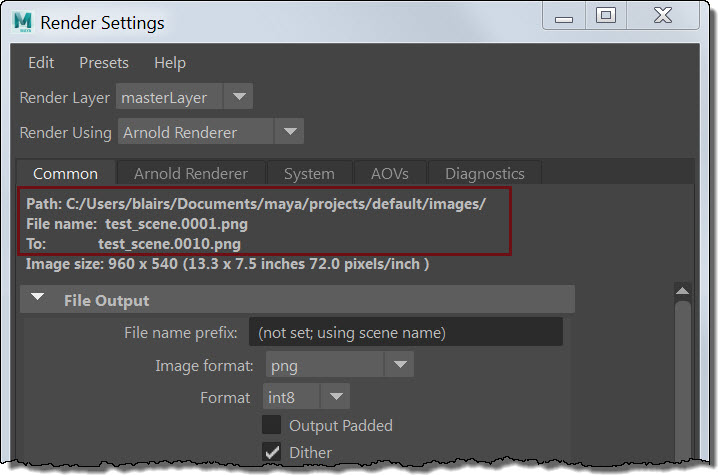Switch to the Arnold Renderer tab

coord(190,173)
